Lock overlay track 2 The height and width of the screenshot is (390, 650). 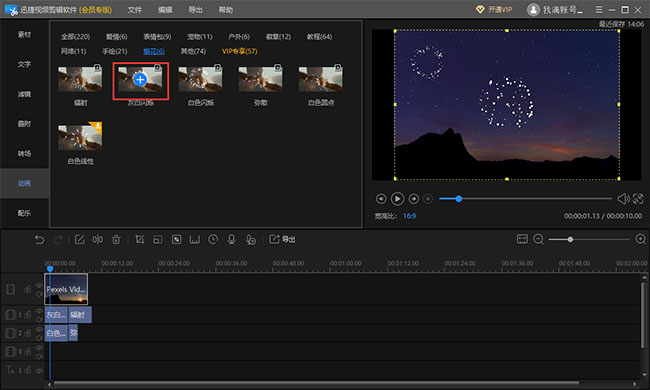[28, 333]
